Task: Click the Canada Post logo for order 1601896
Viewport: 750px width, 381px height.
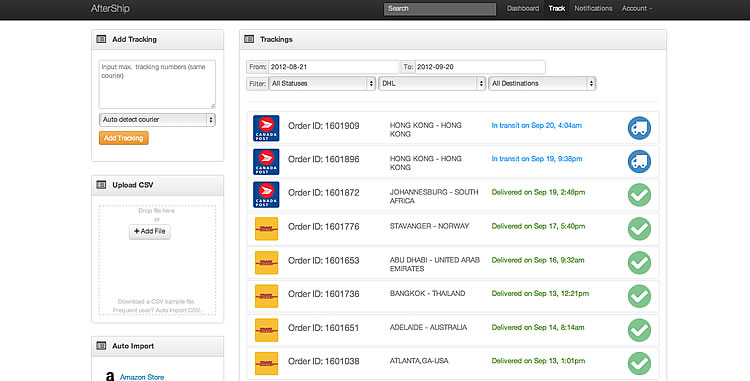Action: pos(266,162)
